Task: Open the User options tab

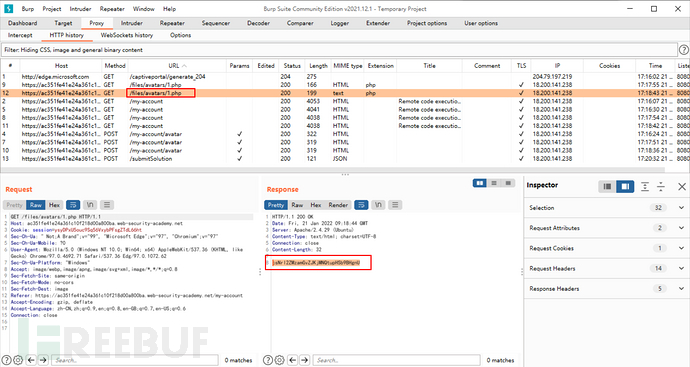Action: tap(481, 23)
